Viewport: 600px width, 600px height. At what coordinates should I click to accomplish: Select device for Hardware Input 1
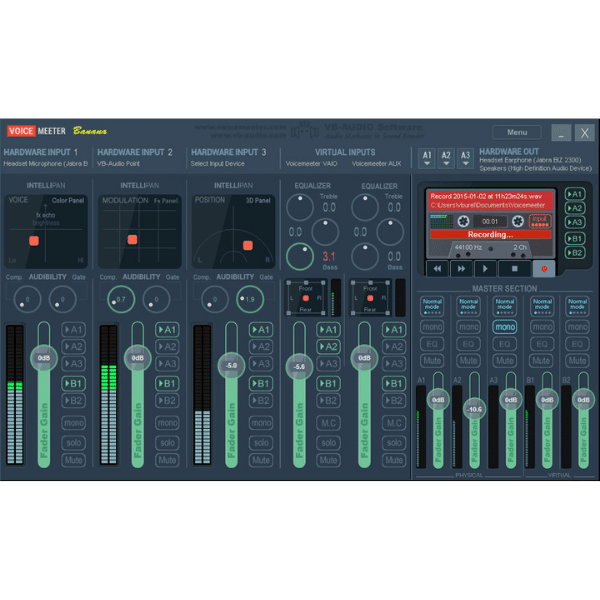tap(45, 164)
